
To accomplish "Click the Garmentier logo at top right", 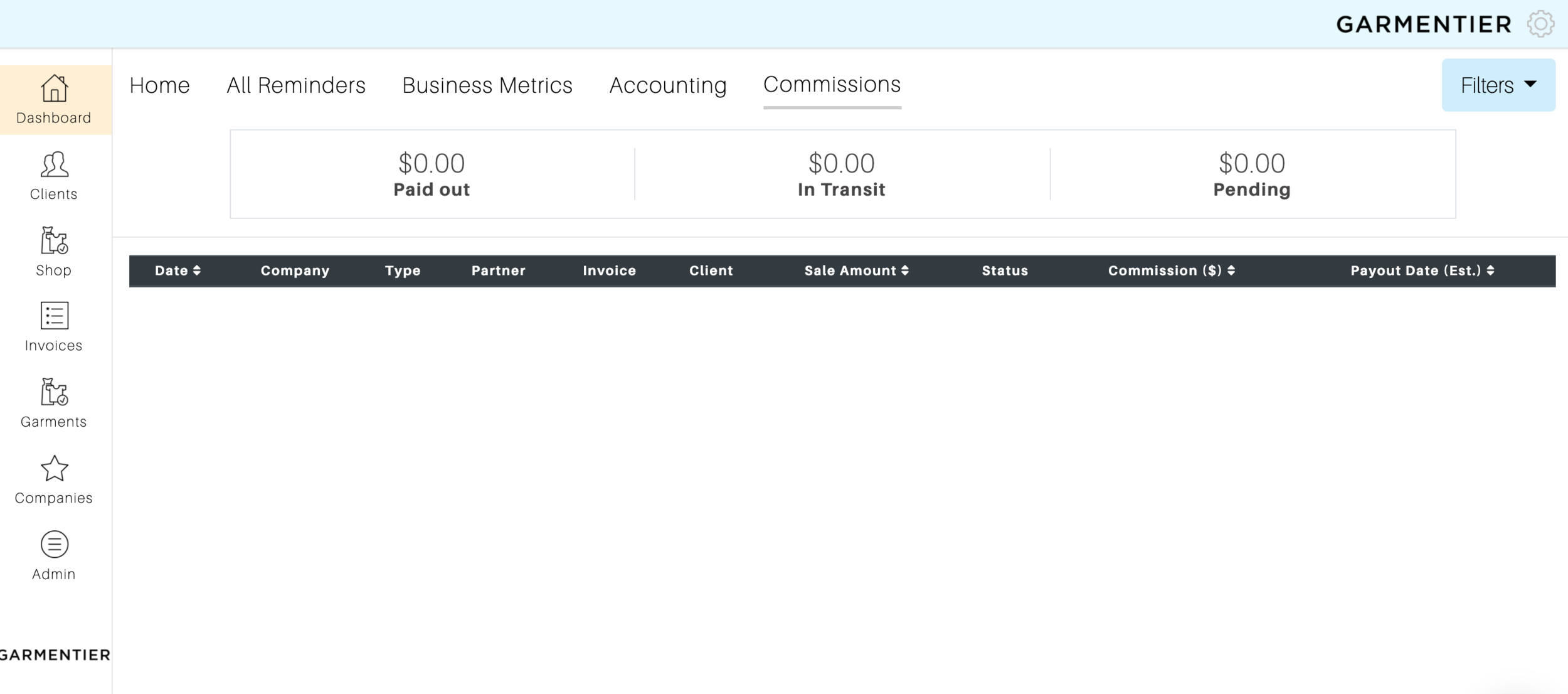I will [x=1424, y=24].
